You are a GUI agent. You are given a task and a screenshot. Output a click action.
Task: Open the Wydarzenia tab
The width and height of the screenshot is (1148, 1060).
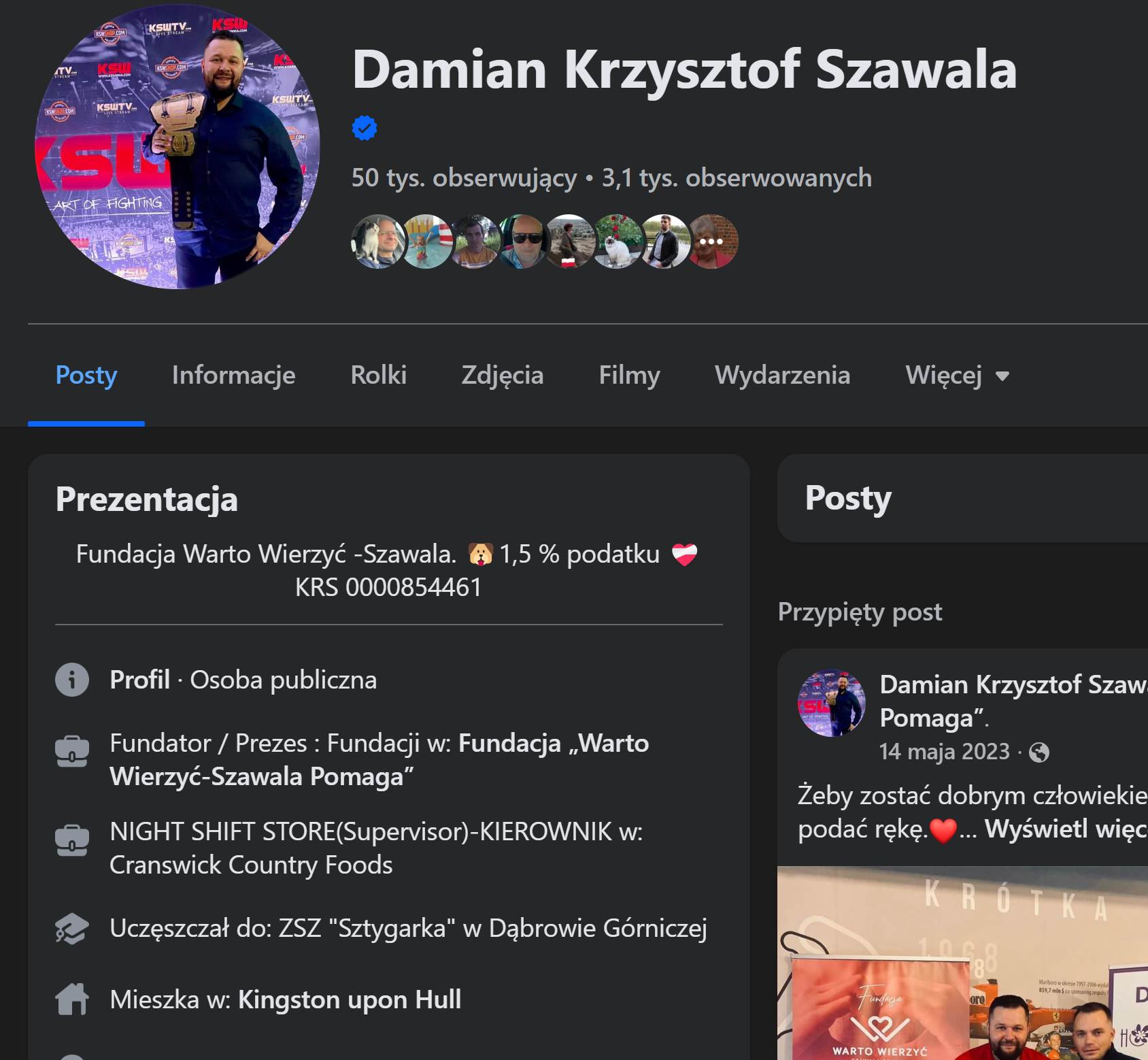(x=782, y=375)
